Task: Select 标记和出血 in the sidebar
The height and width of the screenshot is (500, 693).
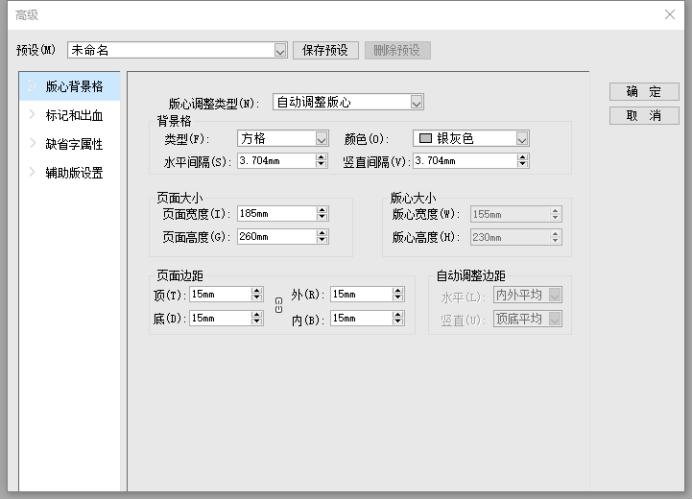Action: click(73, 115)
